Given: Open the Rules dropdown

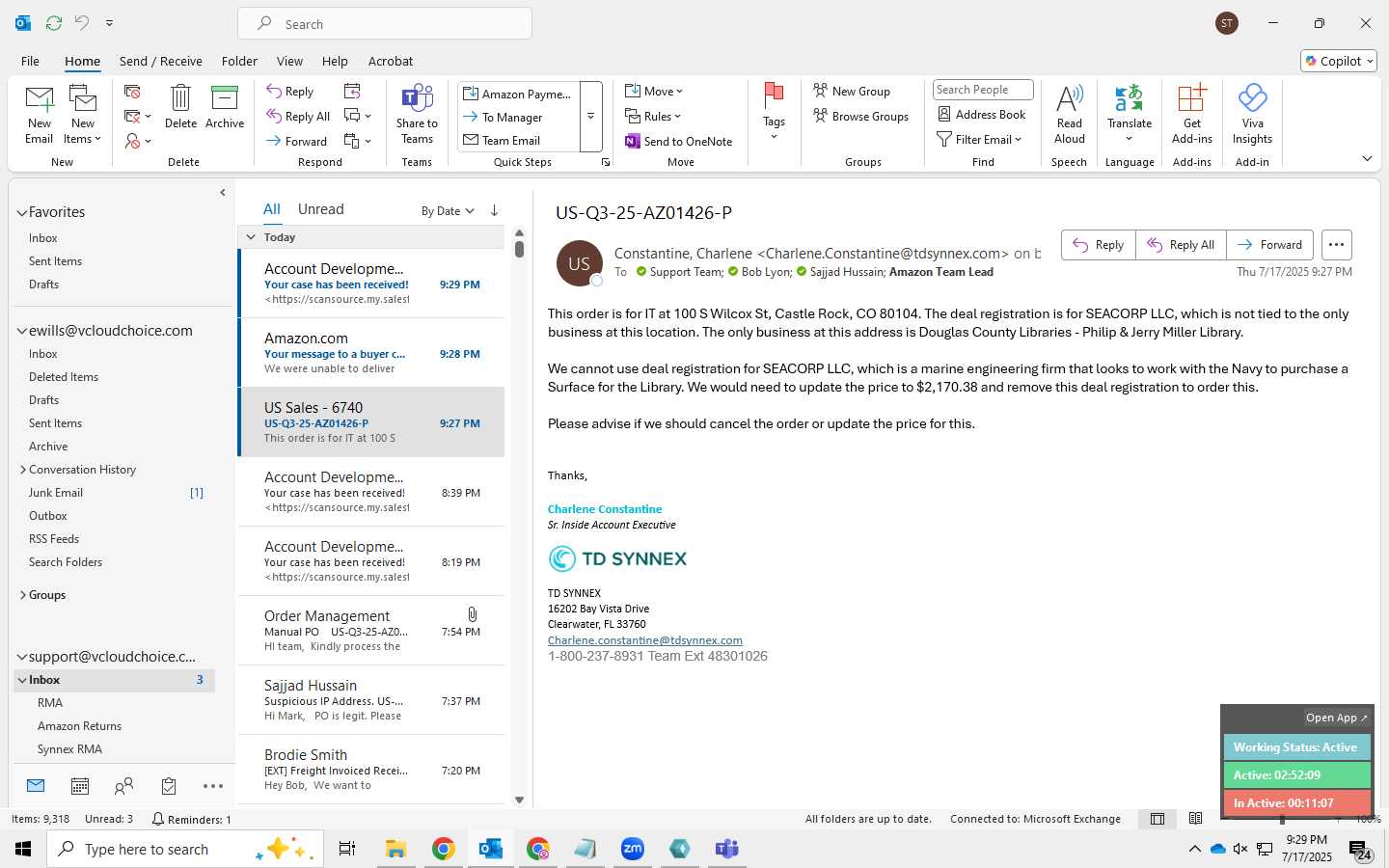Looking at the screenshot, I should [653, 116].
